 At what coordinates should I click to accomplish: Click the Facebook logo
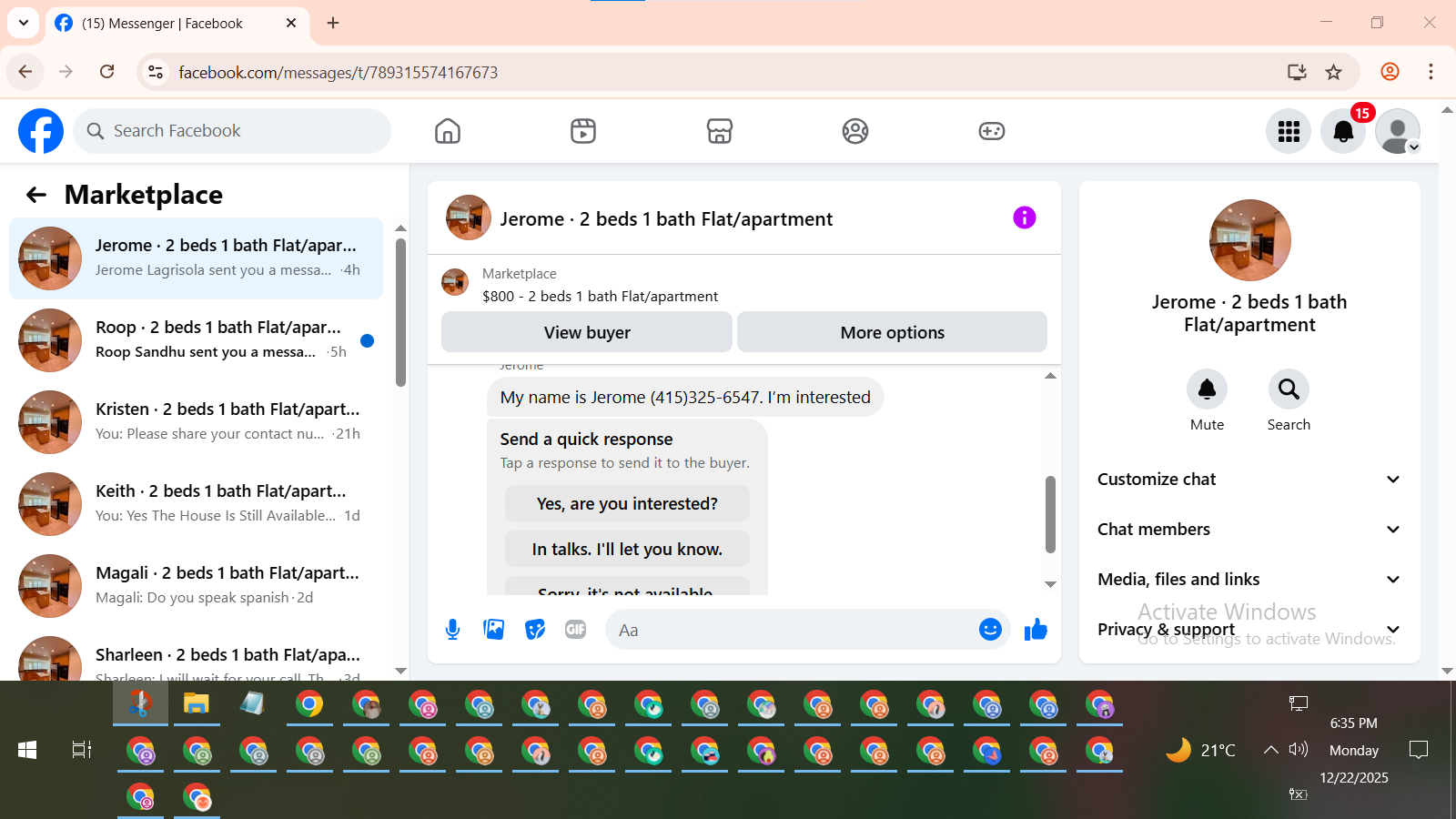tap(41, 131)
